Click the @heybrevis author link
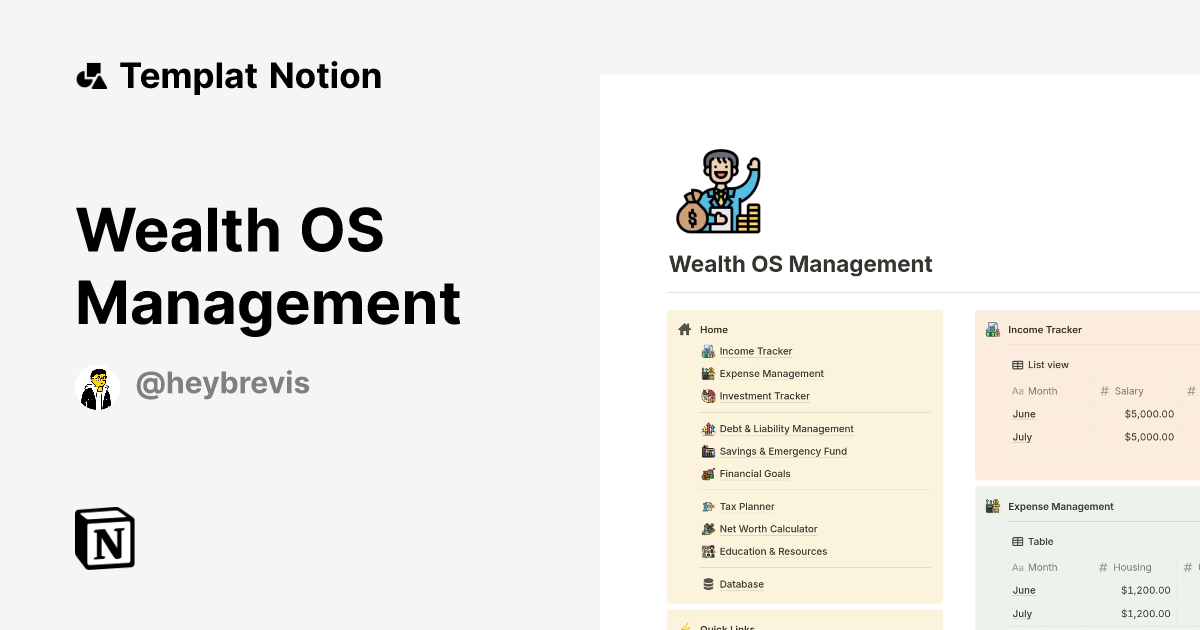Screen dimensions: 1200x630 (222, 383)
